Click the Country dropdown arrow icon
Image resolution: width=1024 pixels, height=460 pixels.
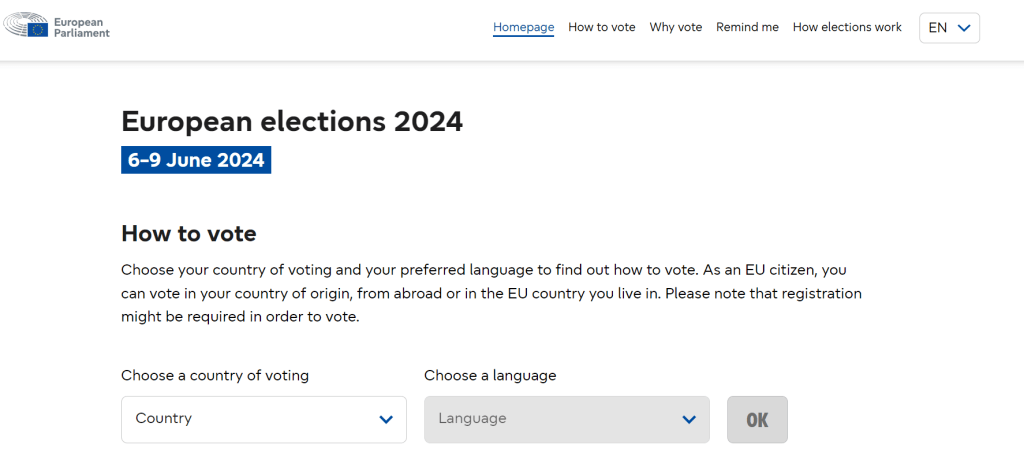coord(386,420)
